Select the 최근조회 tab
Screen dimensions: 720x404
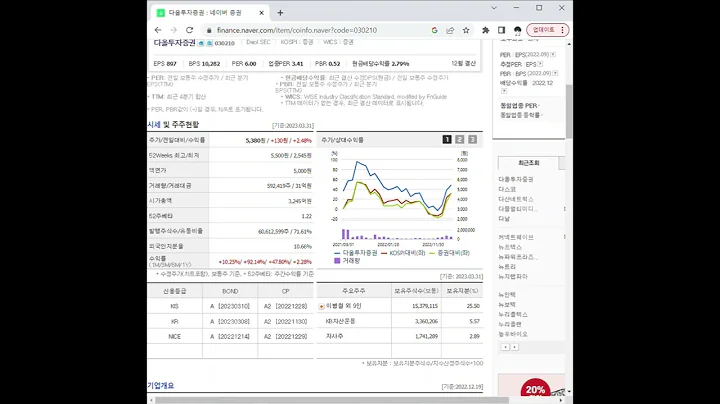coord(529,163)
